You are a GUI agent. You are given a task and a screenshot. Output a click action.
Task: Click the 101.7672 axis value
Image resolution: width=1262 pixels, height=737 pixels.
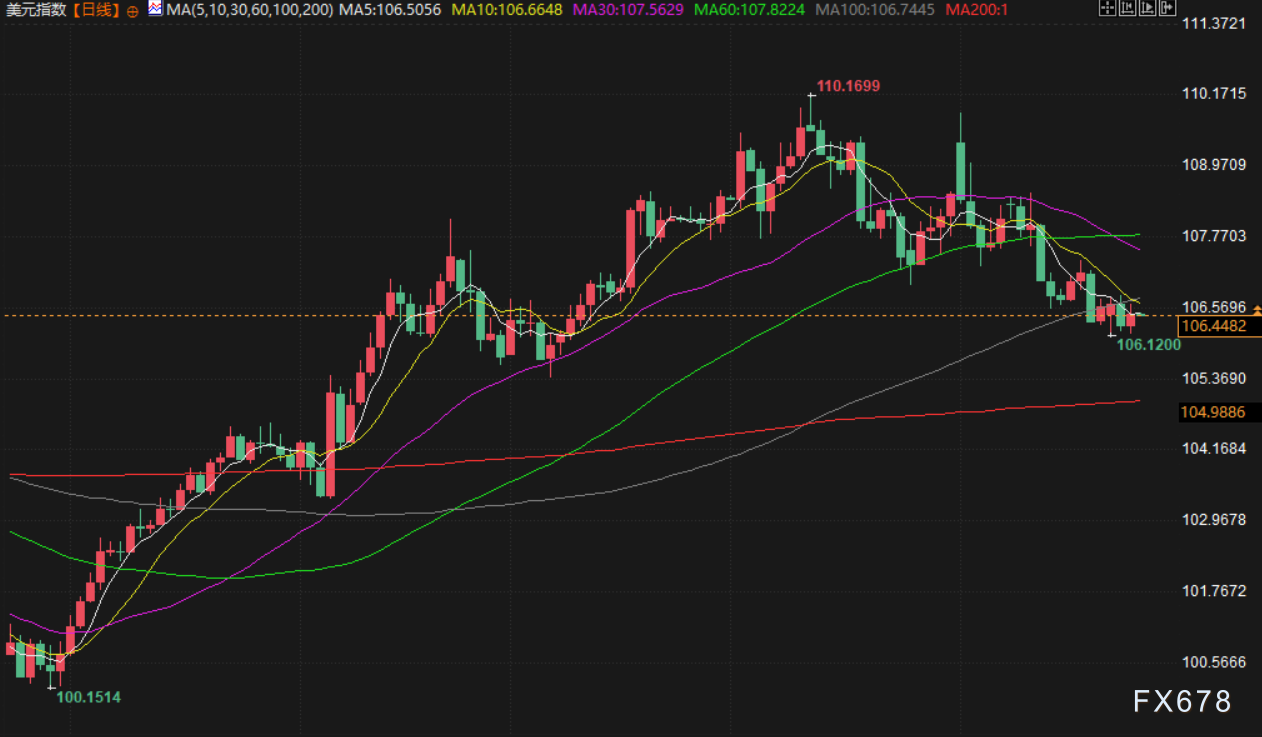tap(1214, 591)
